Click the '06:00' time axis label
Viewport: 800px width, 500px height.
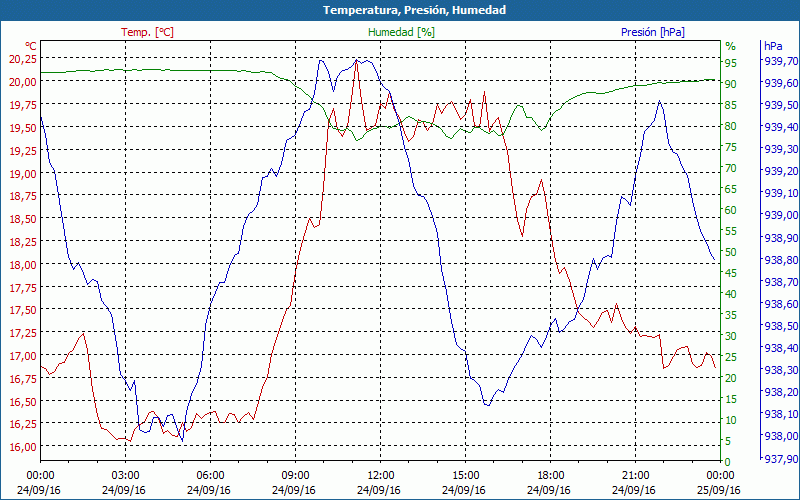tap(210, 476)
